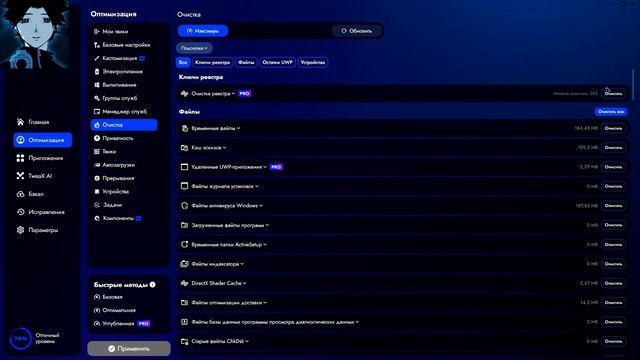Viewport: 640px width, 360px height.
Task: Expand the Временные папки ActiveSetup row
Action: 265,244
